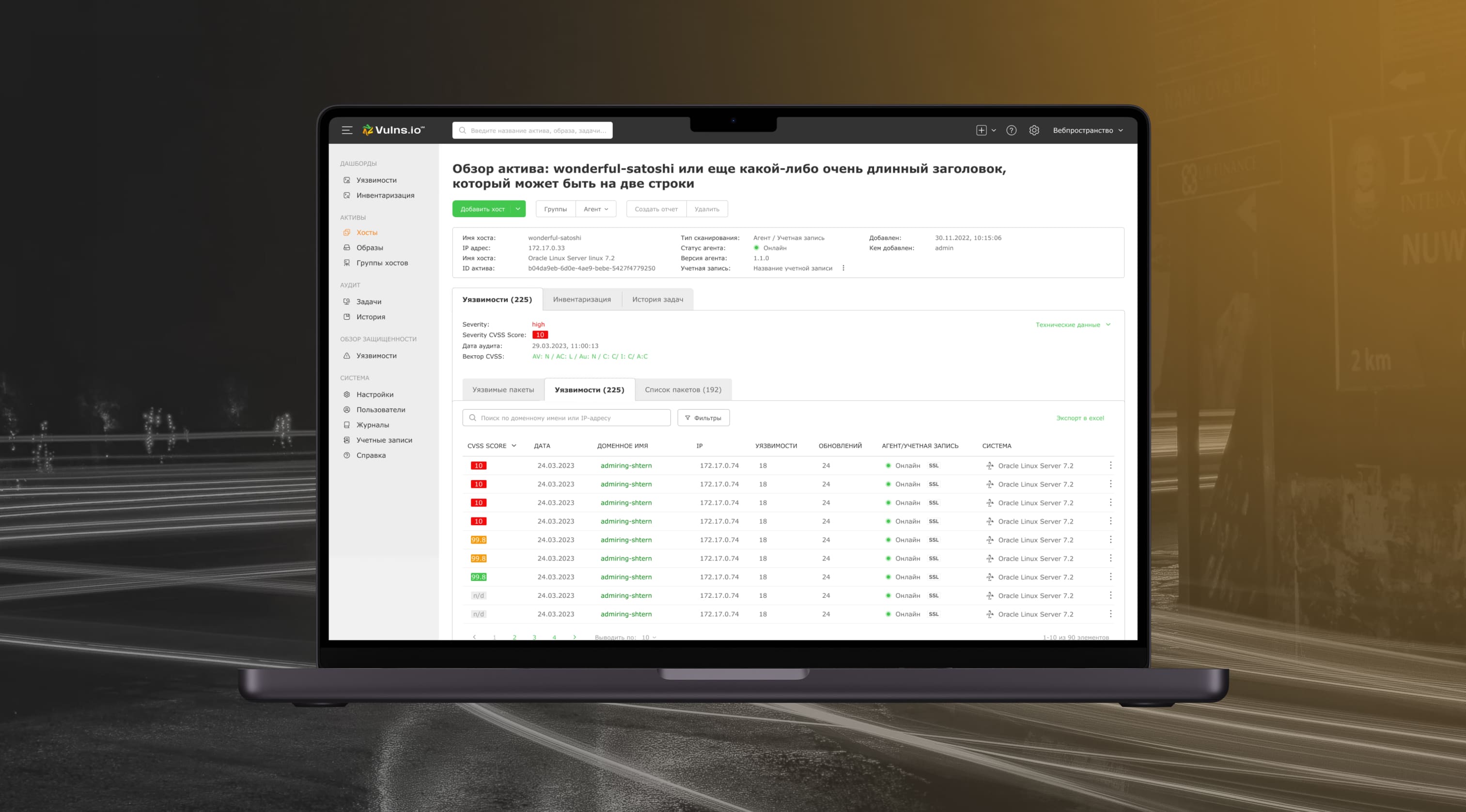Open Группы хостов sidebar item
Screen dimensions: 1466x812
coord(381,263)
